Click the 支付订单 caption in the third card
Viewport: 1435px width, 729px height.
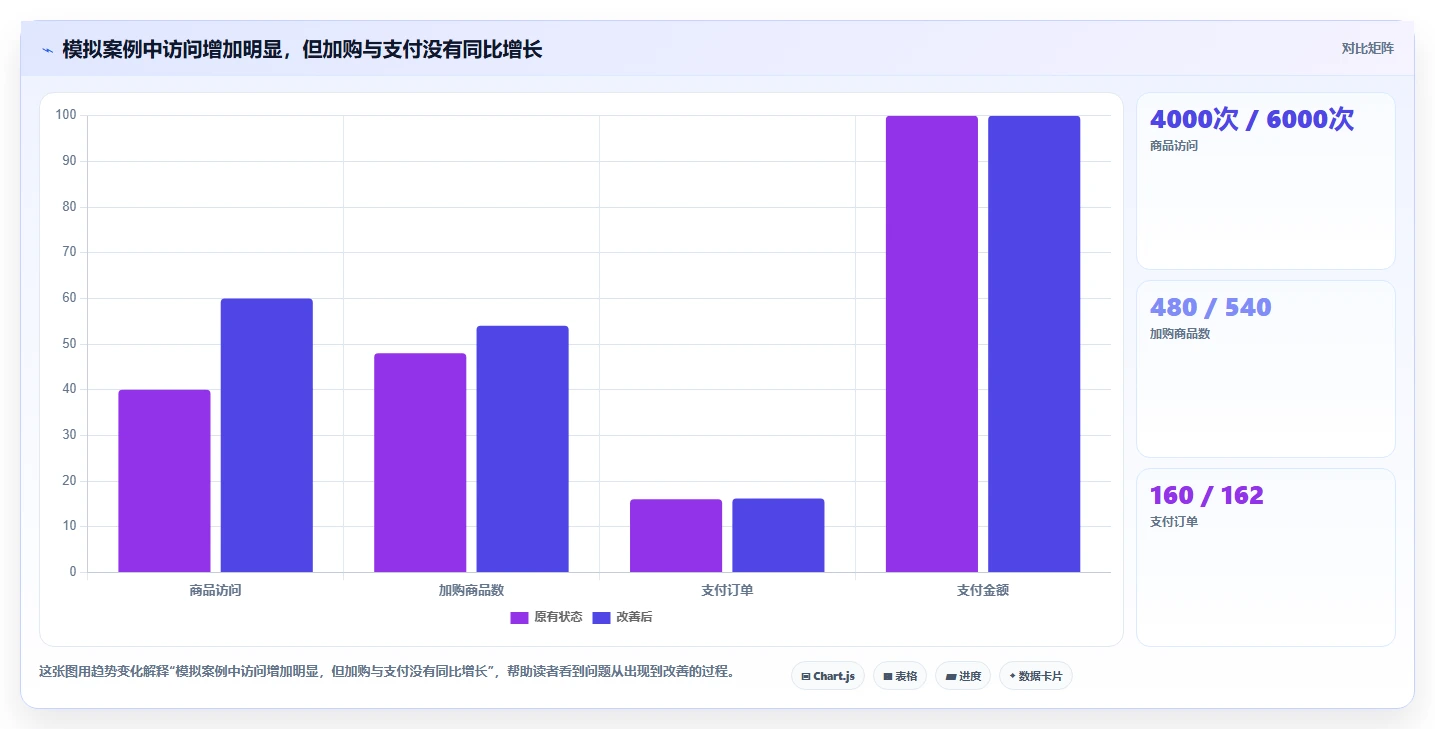pos(1174,522)
